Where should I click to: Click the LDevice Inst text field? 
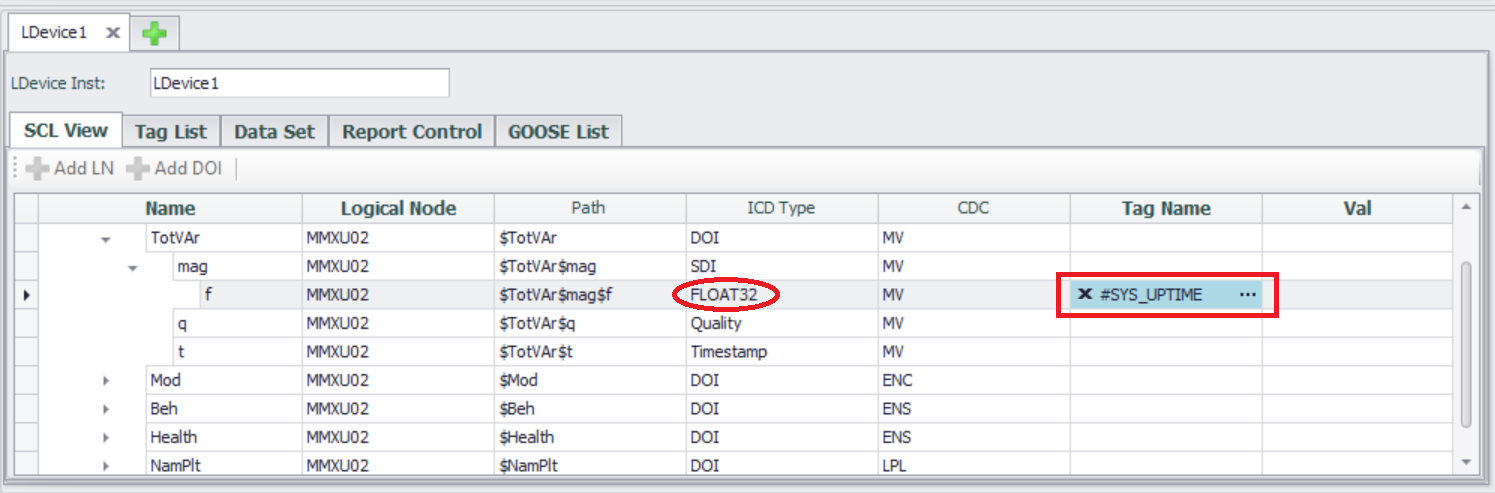298,83
